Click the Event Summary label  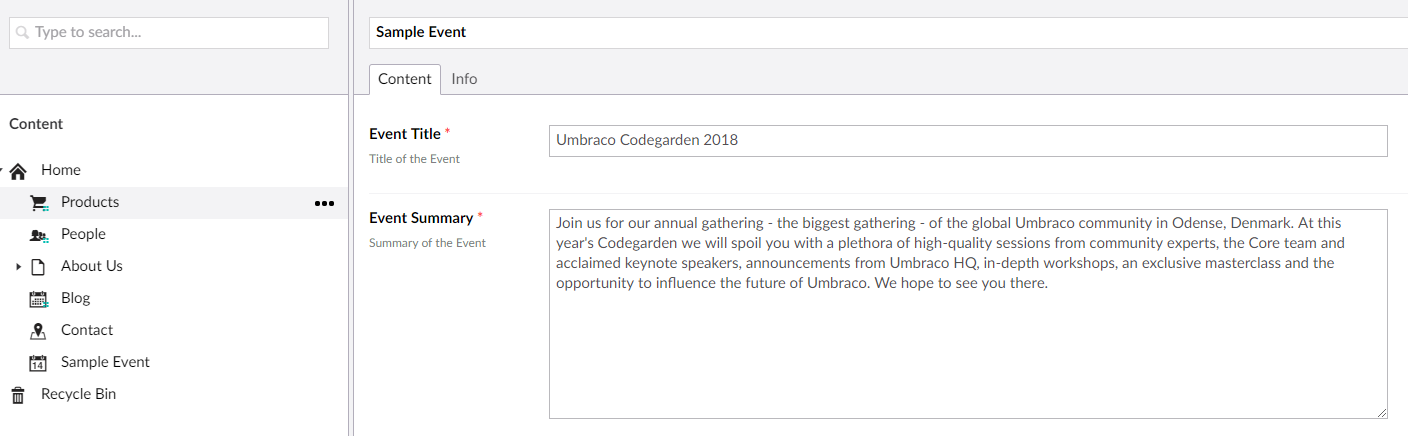pyautogui.click(x=421, y=218)
